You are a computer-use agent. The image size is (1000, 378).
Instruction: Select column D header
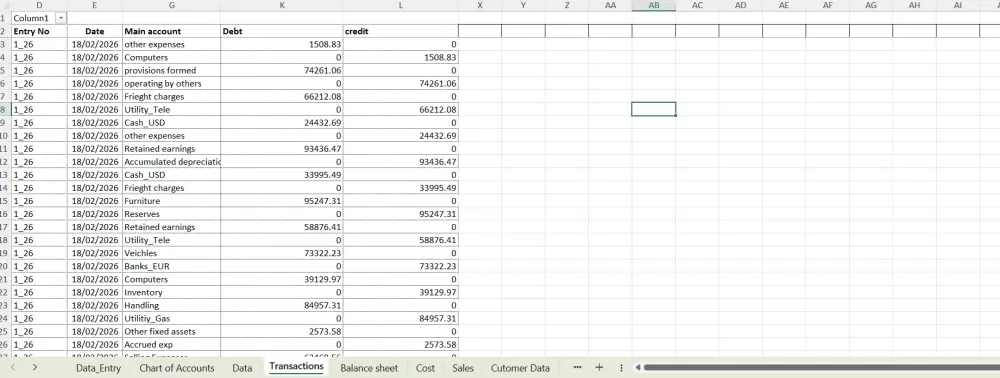(x=40, y=5)
